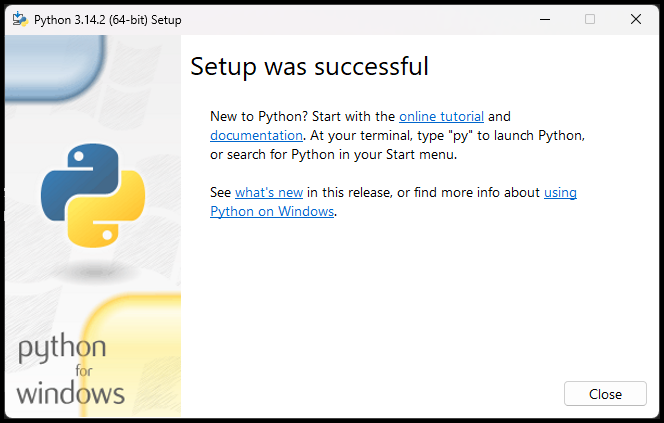Image resolution: width=664 pixels, height=423 pixels.
Task: Open the documentation link
Action: pyautogui.click(x=256, y=134)
